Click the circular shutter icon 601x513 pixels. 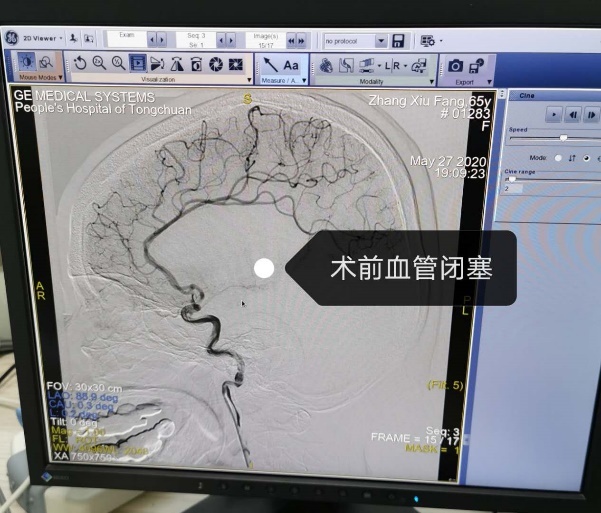click(x=216, y=64)
